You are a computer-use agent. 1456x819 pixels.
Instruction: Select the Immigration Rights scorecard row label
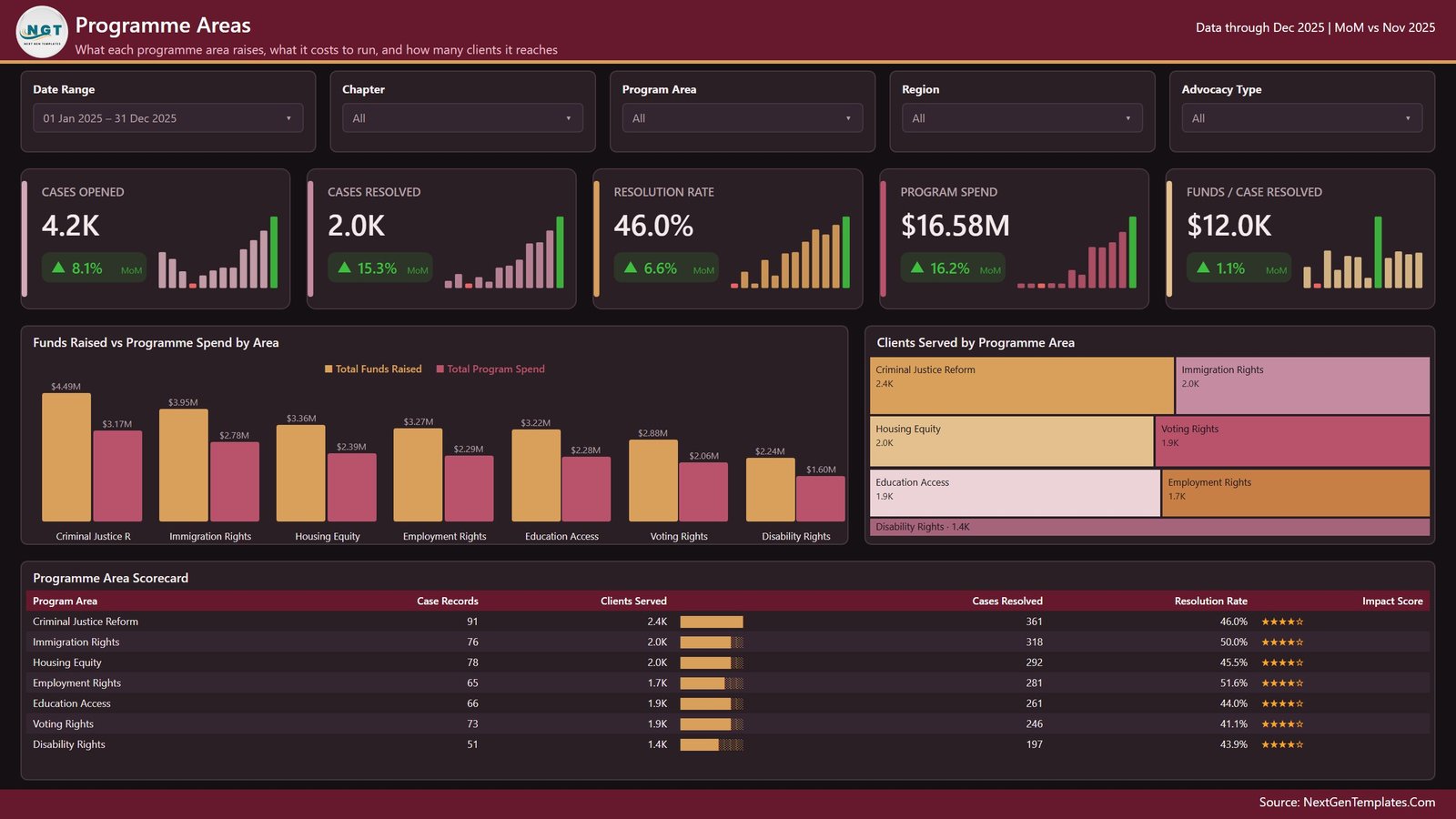76,642
